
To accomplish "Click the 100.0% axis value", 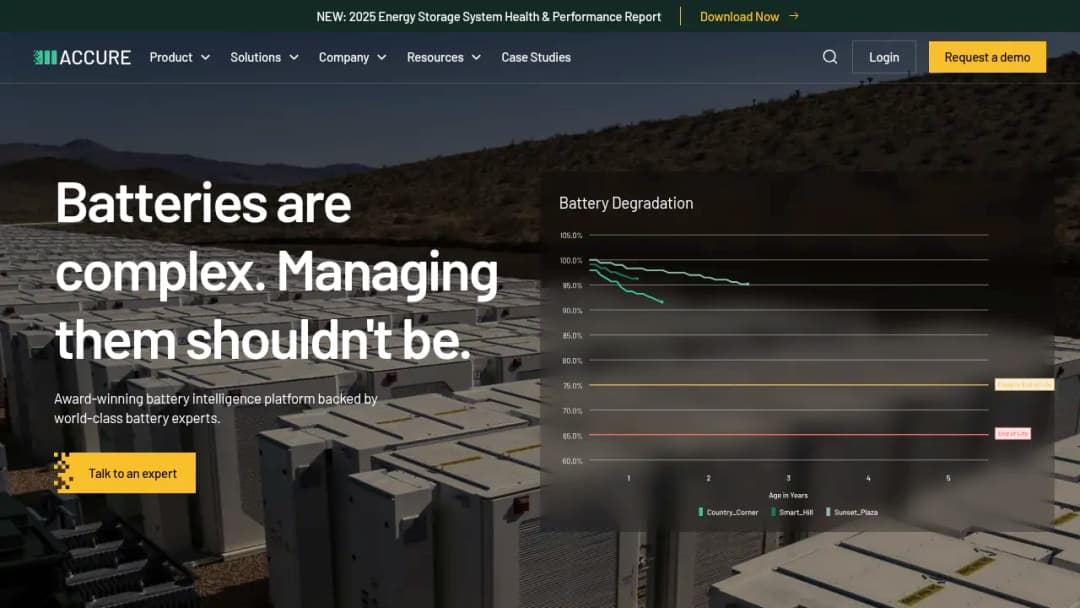I will pyautogui.click(x=571, y=260).
